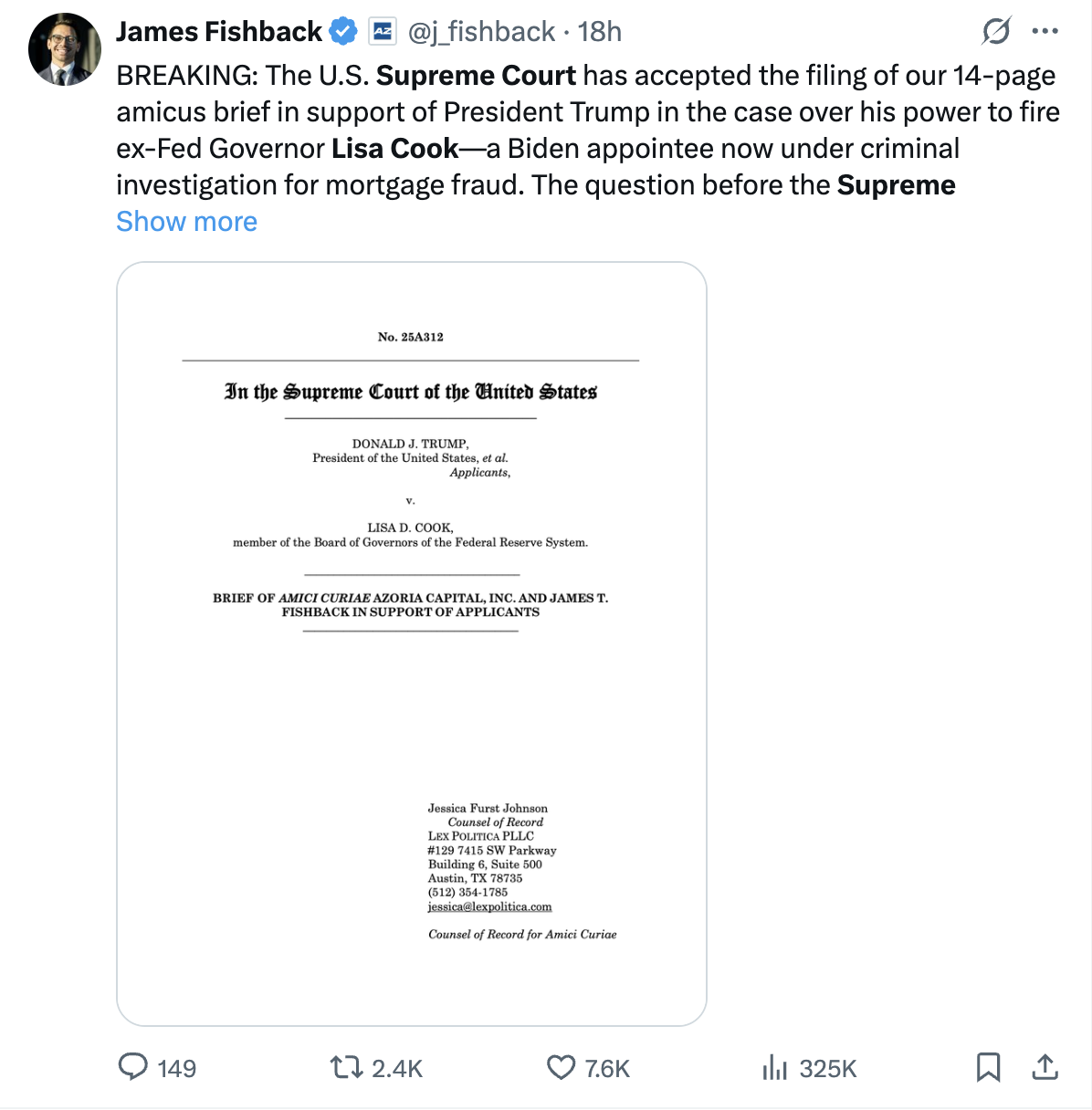Click the 2.4K reposts count
This screenshot has height=1110, width=1092.
point(398,1069)
